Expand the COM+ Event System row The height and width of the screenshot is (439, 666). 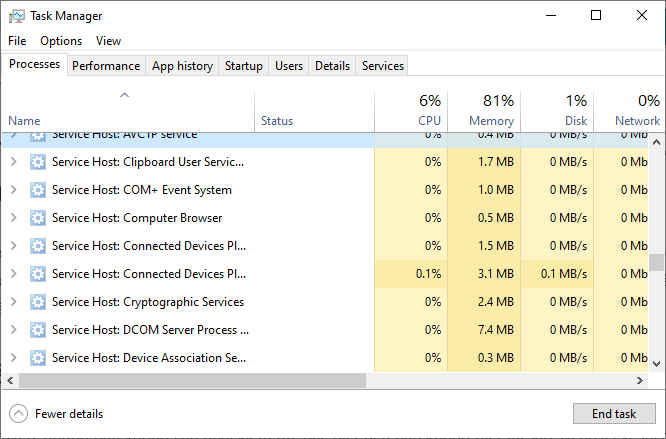coord(13,190)
